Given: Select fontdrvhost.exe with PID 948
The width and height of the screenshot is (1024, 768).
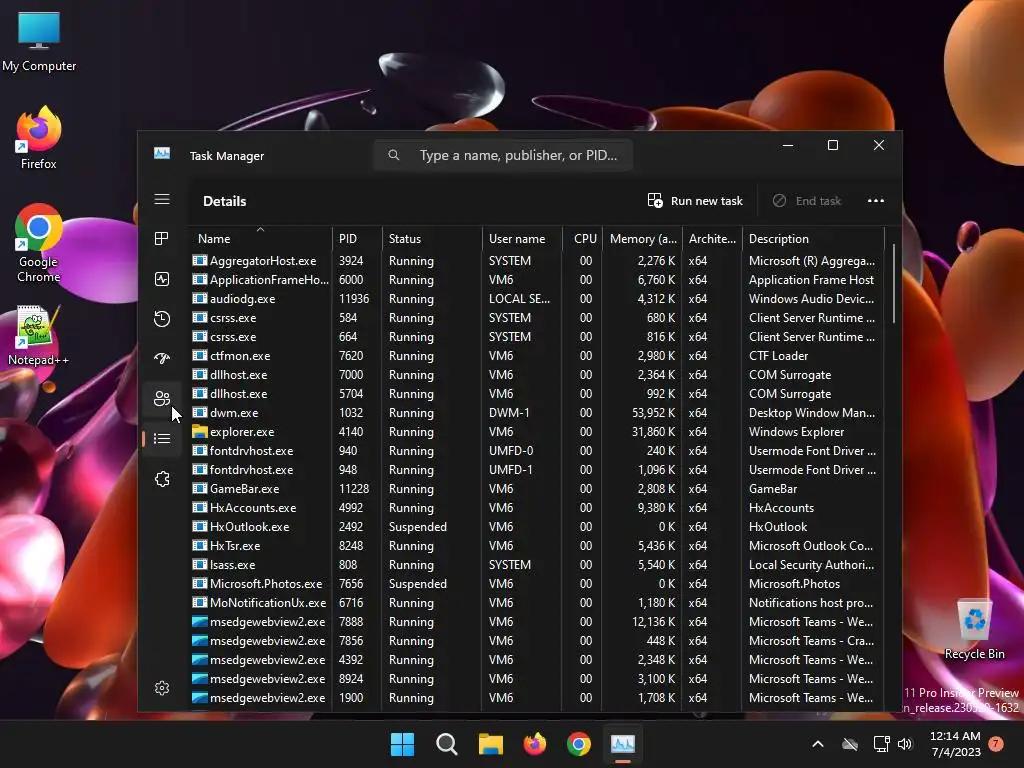Looking at the screenshot, I should click(537, 470).
